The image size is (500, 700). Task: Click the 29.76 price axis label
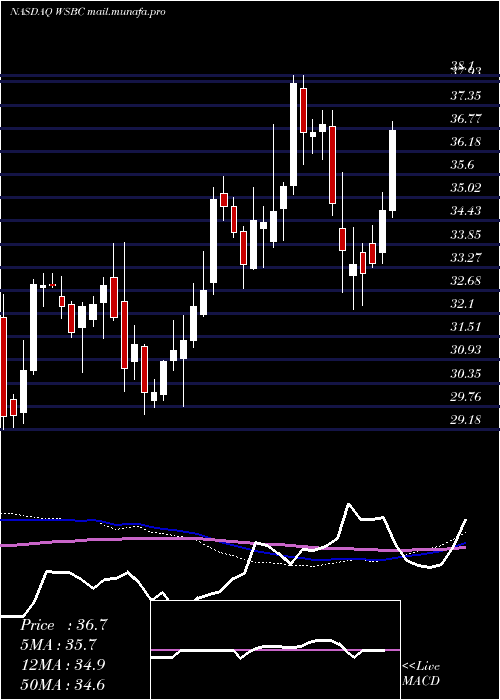coord(466,396)
